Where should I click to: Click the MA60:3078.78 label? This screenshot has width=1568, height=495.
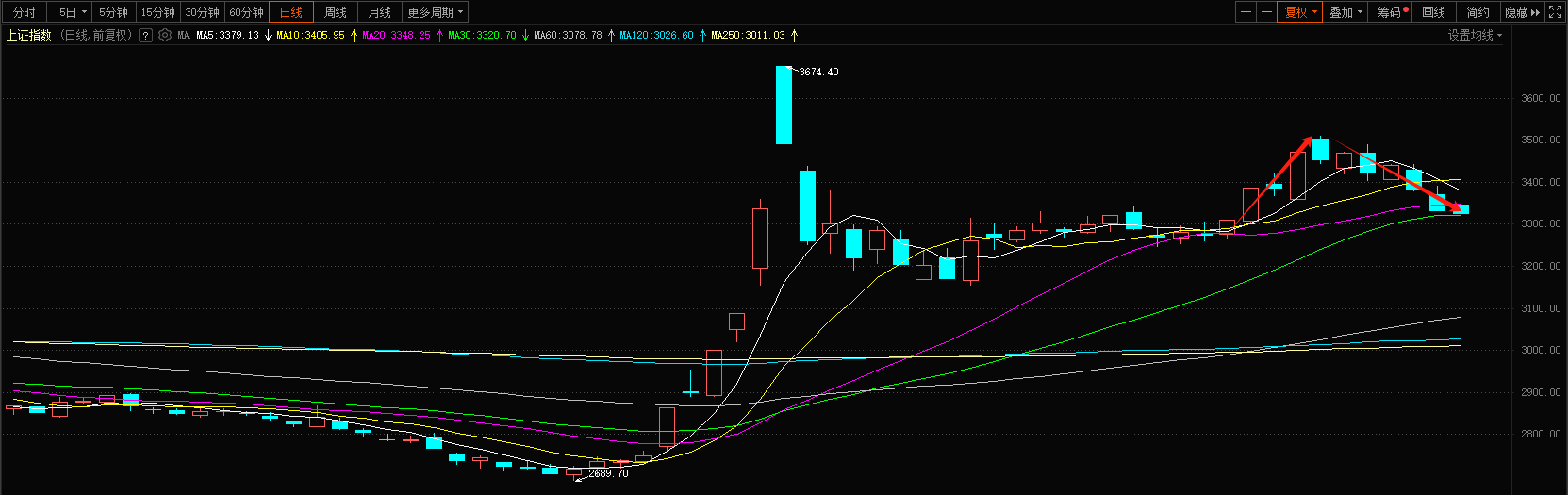tap(568, 35)
